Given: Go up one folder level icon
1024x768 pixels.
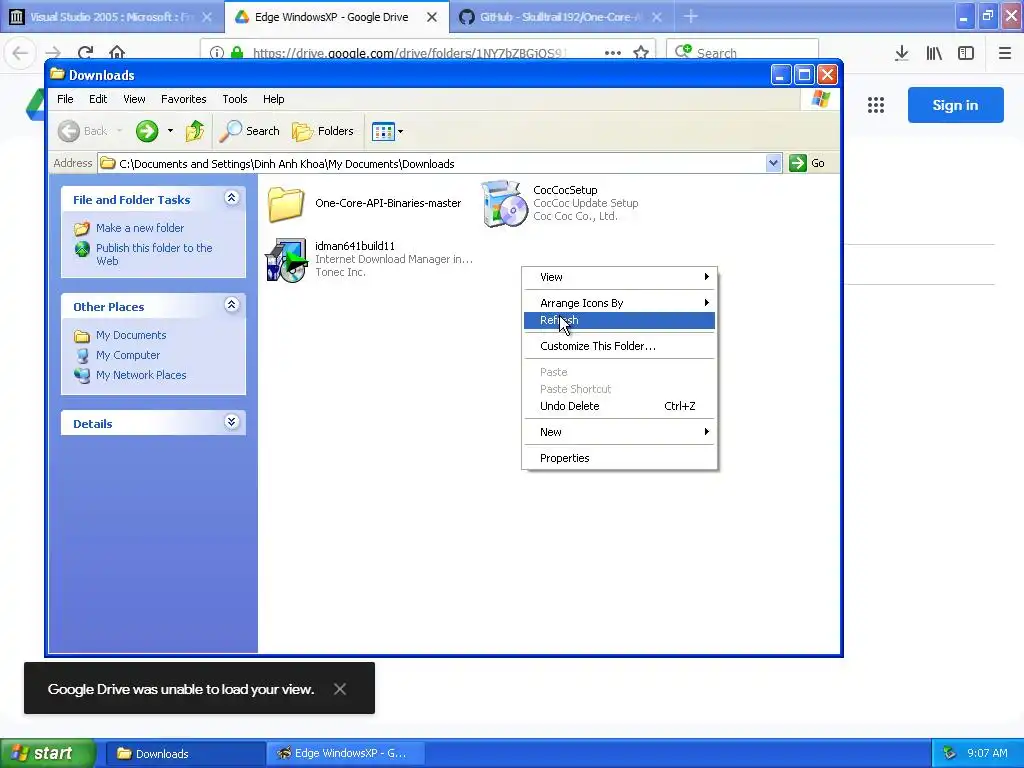Looking at the screenshot, I should click(x=195, y=131).
